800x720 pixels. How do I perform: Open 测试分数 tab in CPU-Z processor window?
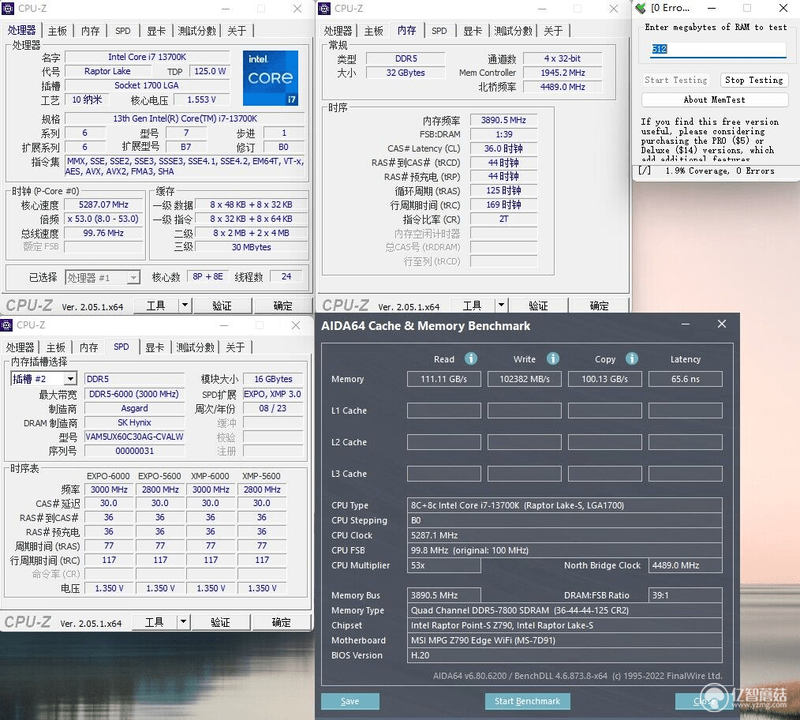point(197,31)
